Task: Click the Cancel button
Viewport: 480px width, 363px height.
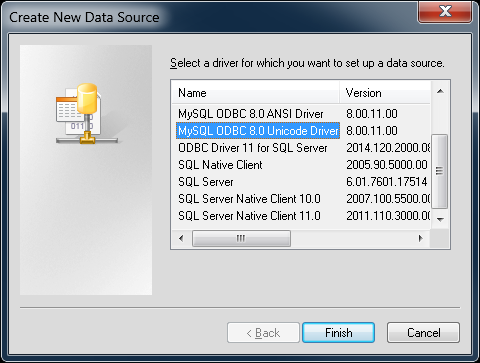Action: (424, 333)
